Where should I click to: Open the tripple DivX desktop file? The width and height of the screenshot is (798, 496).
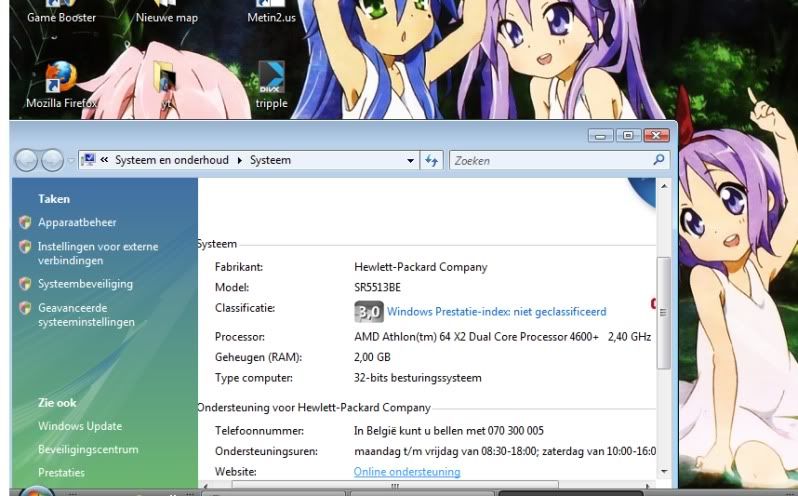pyautogui.click(x=271, y=85)
